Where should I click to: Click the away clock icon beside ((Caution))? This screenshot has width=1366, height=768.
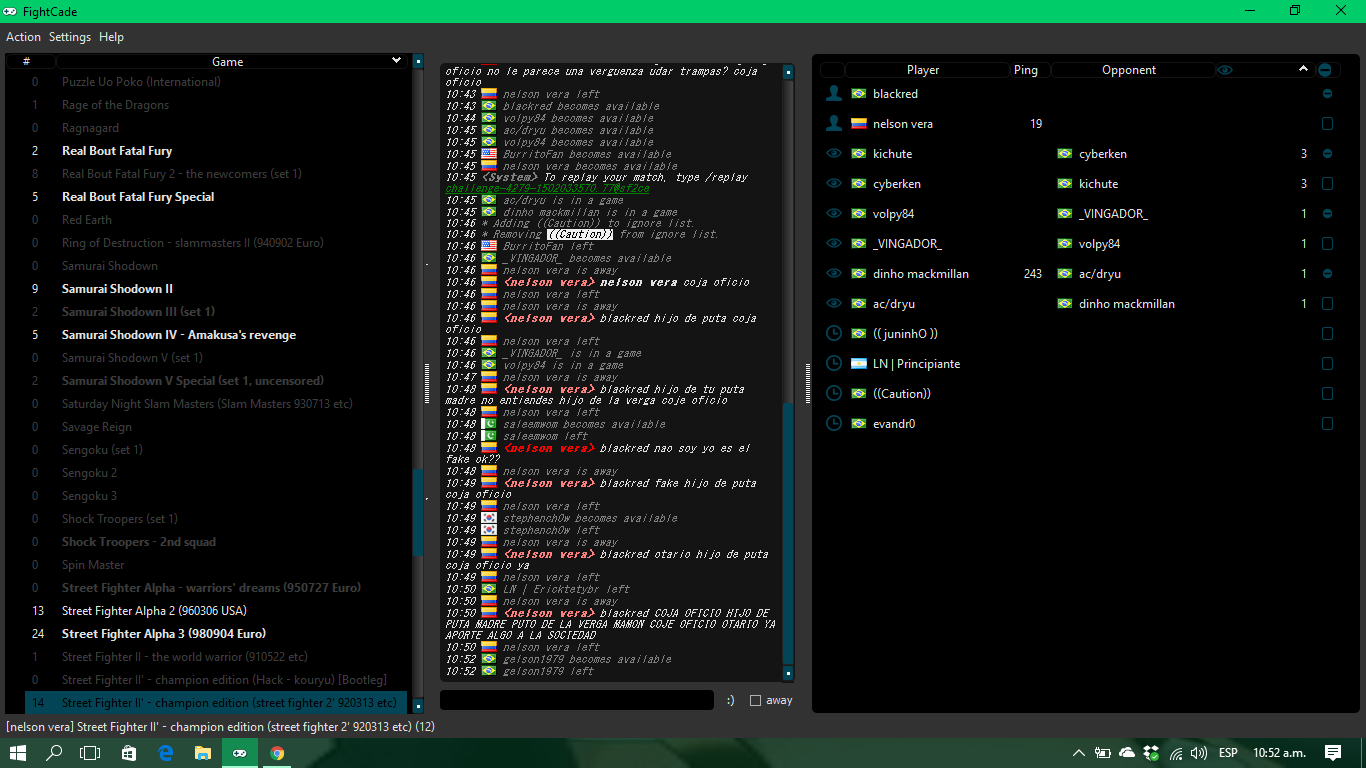(x=834, y=393)
